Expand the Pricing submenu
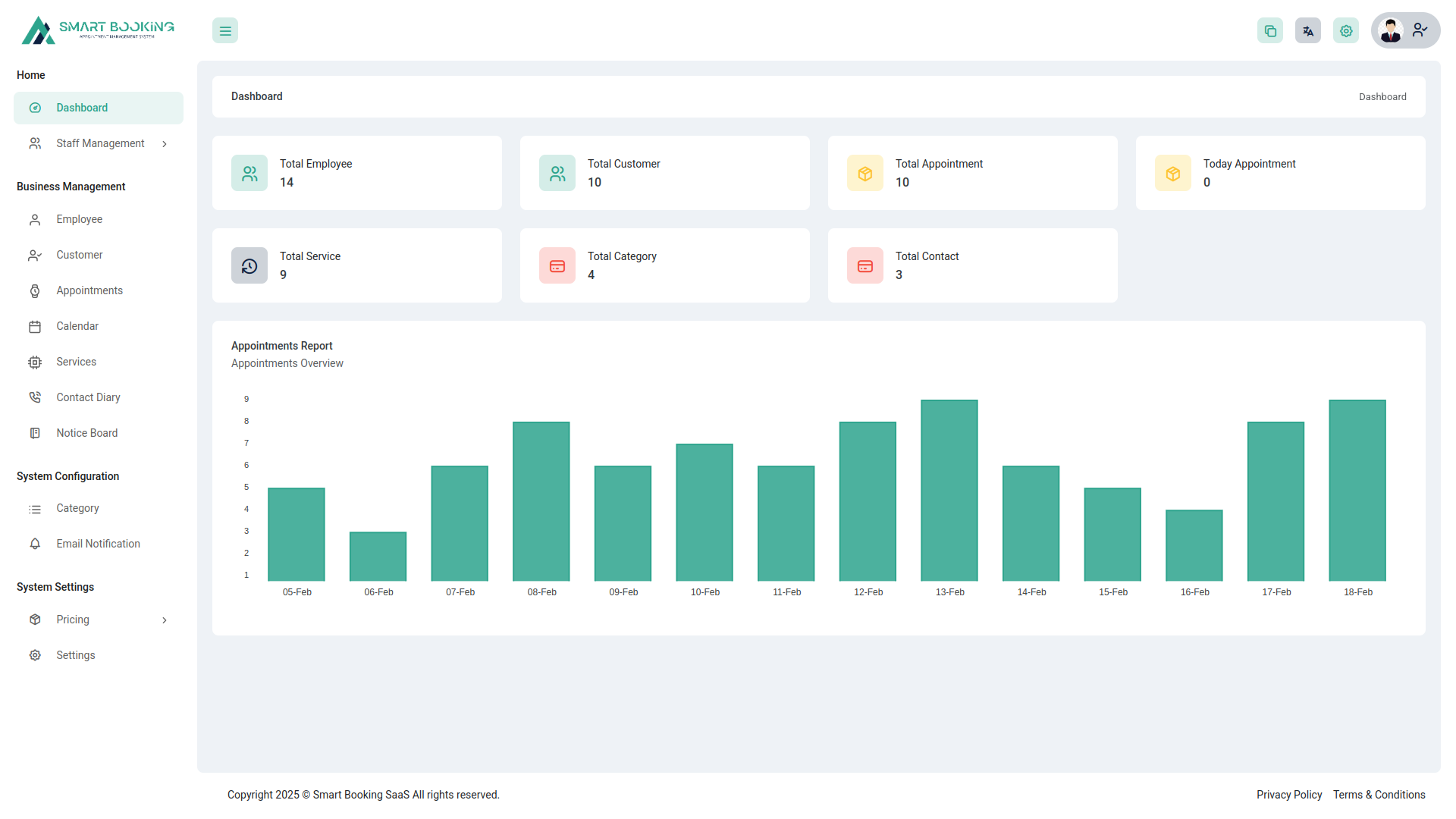The height and width of the screenshot is (819, 1456). pyautogui.click(x=72, y=620)
